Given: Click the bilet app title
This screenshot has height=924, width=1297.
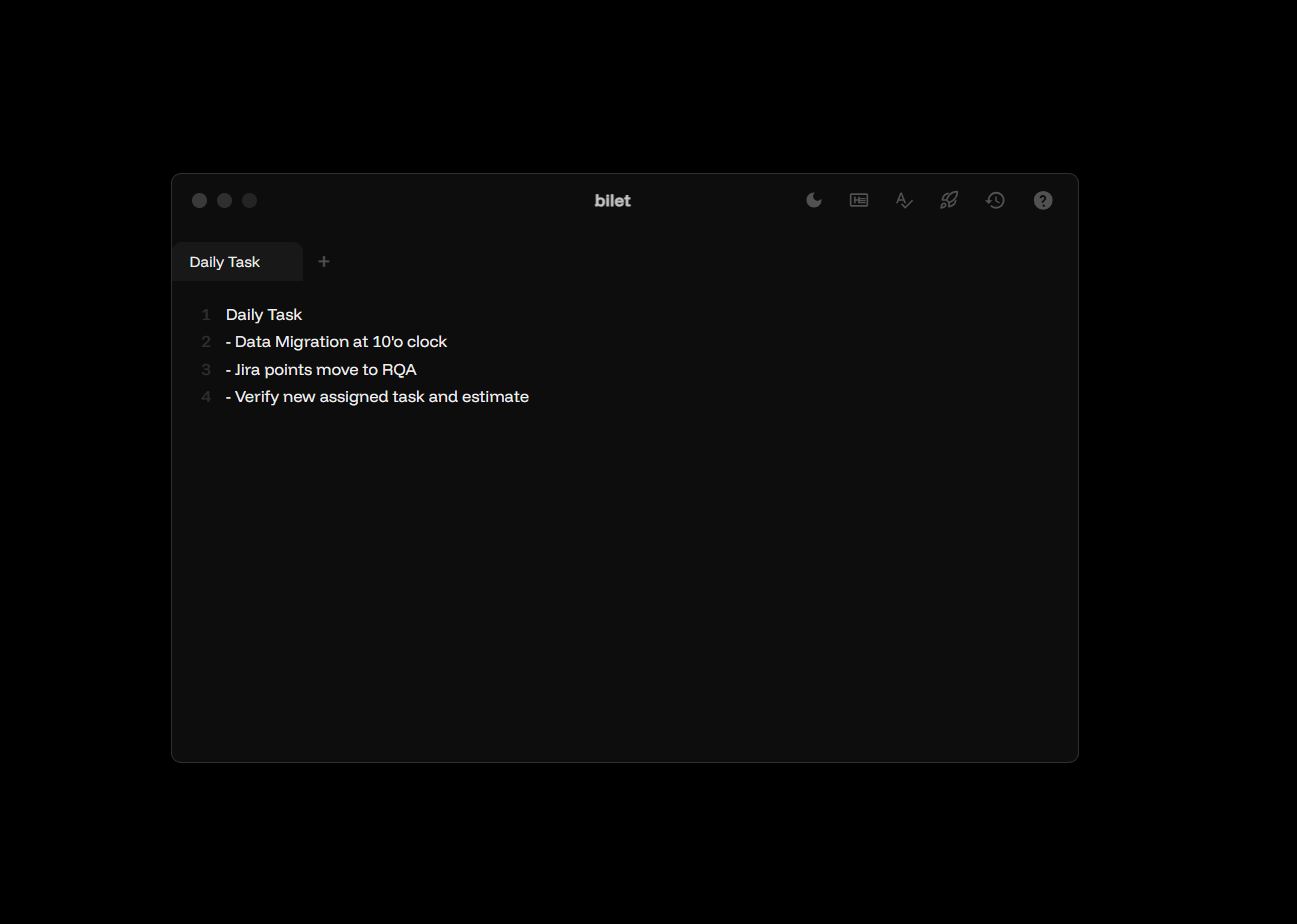Looking at the screenshot, I should (612, 200).
